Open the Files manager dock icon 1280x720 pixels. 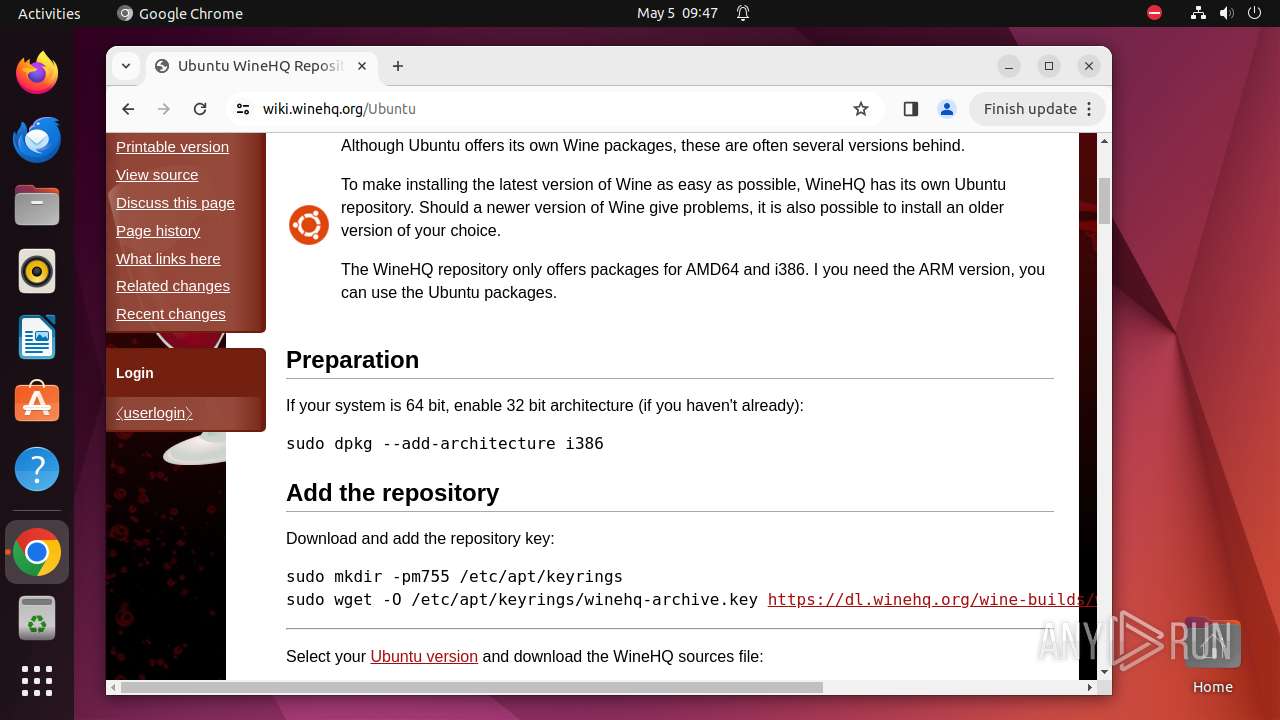[37, 205]
